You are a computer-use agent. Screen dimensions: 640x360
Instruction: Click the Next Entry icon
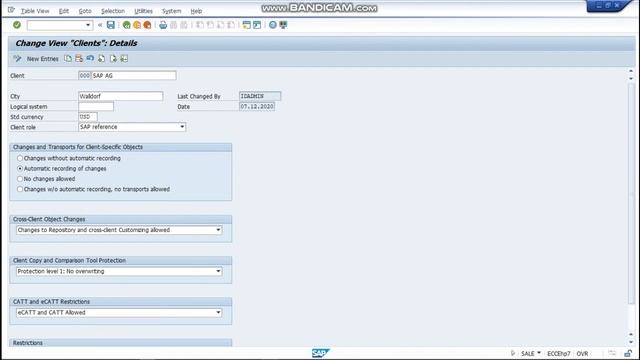point(113,59)
